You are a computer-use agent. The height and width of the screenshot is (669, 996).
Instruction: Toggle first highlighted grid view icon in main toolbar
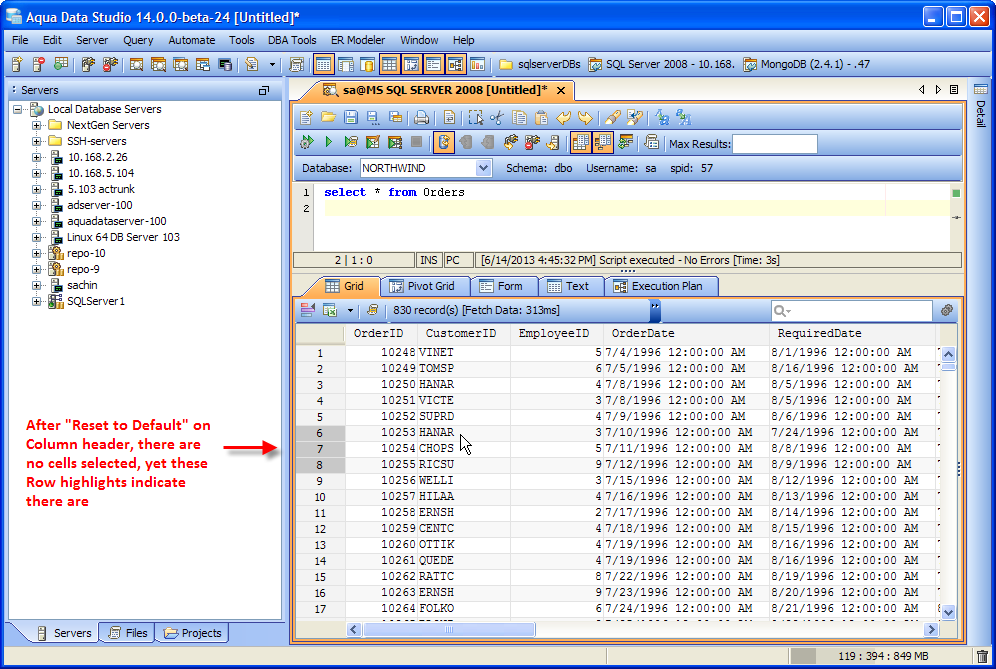323,64
